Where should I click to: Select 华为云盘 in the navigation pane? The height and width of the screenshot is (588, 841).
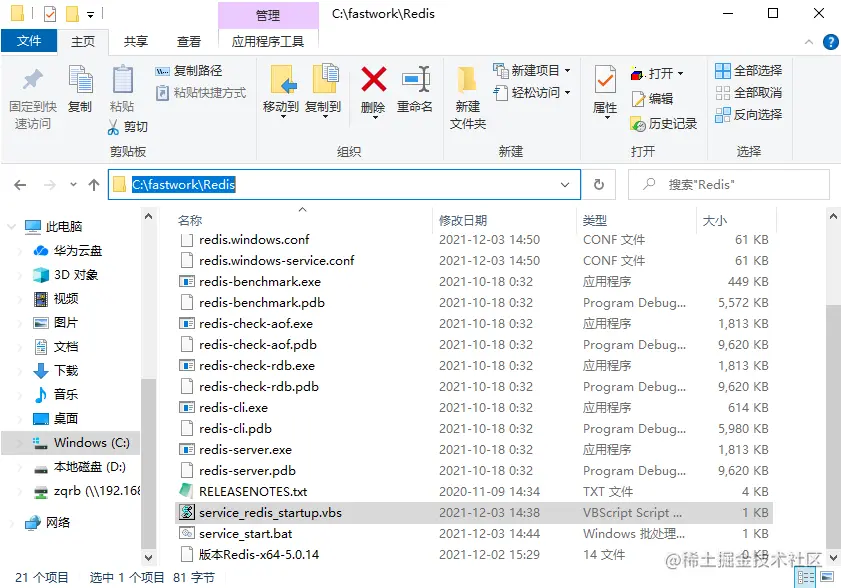pyautogui.click(x=68, y=251)
